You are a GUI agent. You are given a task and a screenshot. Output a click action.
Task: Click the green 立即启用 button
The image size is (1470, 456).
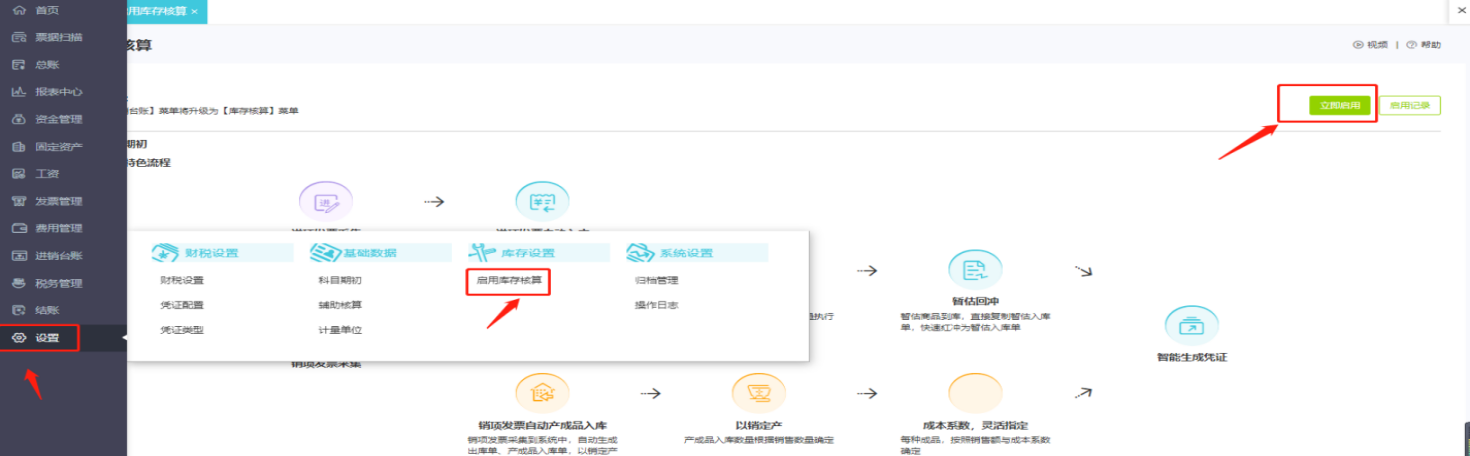coord(1340,104)
